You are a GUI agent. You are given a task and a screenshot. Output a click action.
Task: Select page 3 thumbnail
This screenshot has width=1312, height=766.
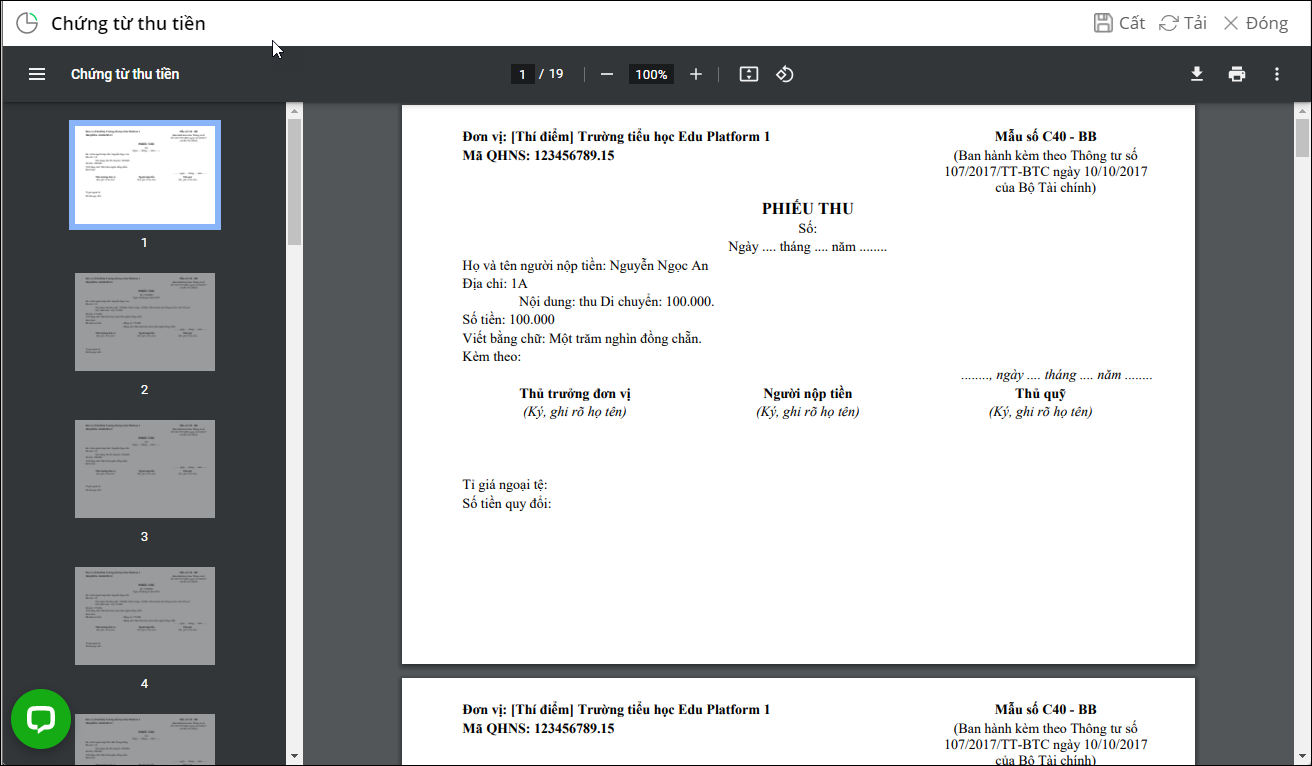pos(145,469)
